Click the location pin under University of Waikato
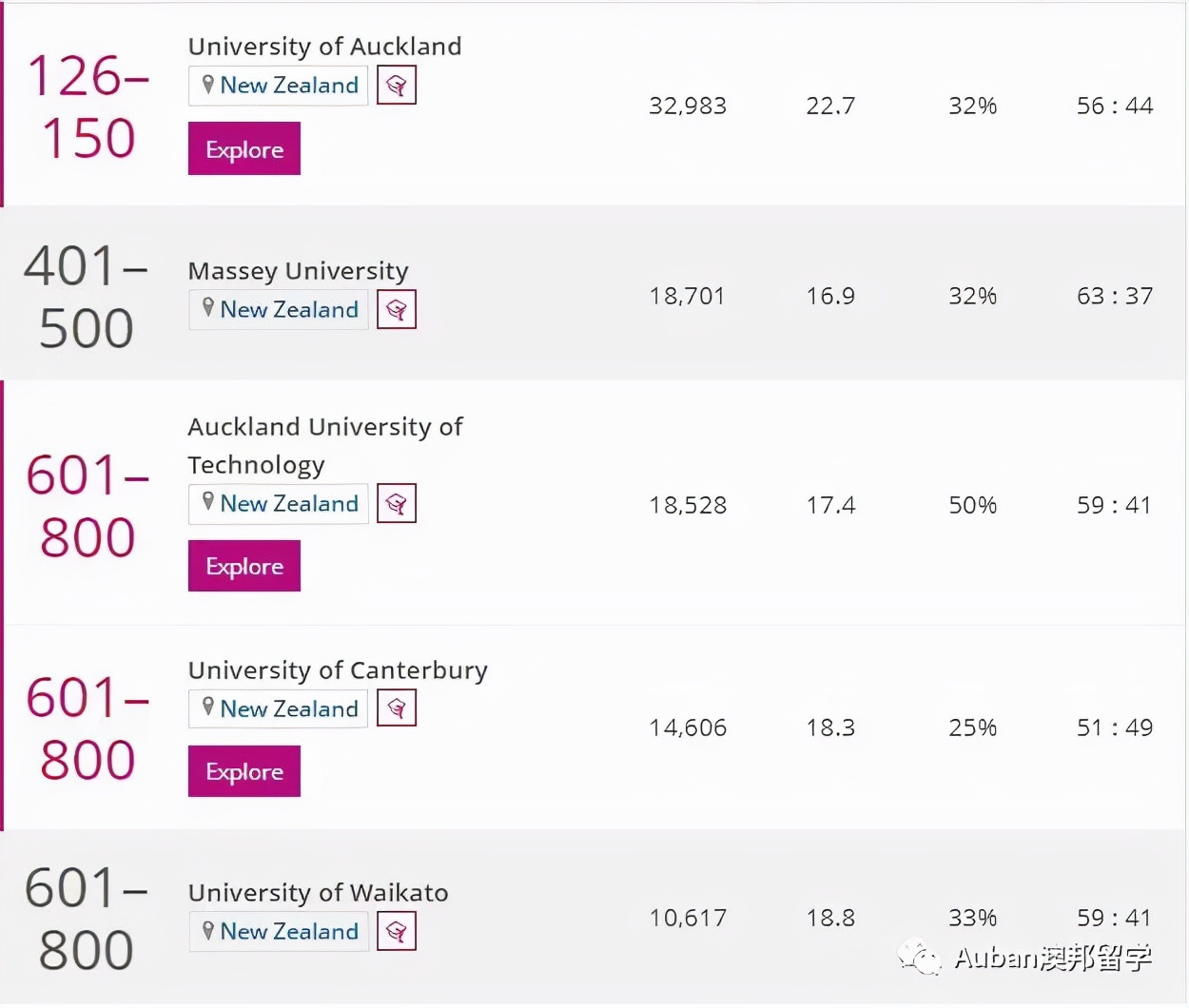This screenshot has width=1189, height=1008. 207,931
